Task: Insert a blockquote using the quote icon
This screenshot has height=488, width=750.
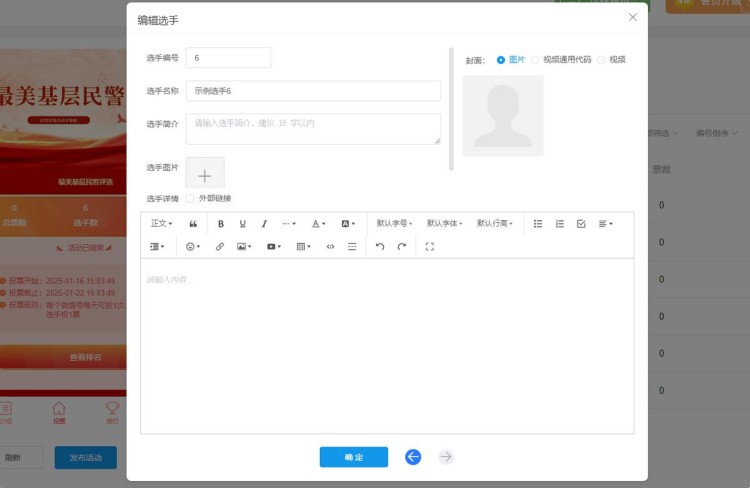Action: pos(193,224)
